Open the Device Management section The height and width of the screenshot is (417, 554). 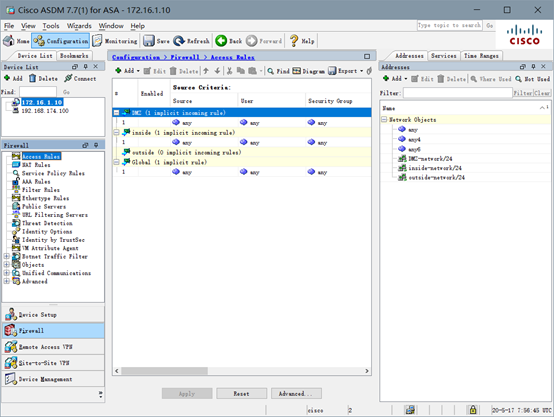point(53,379)
